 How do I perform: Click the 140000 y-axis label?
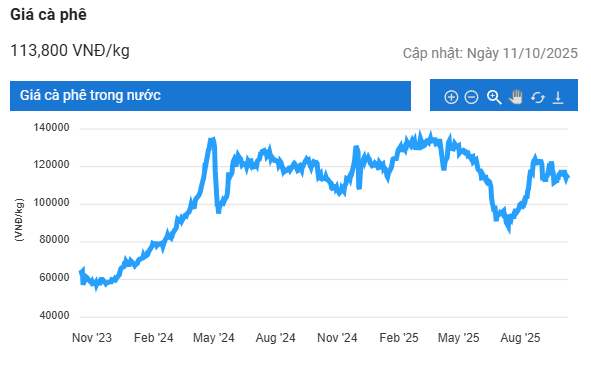coord(51,128)
